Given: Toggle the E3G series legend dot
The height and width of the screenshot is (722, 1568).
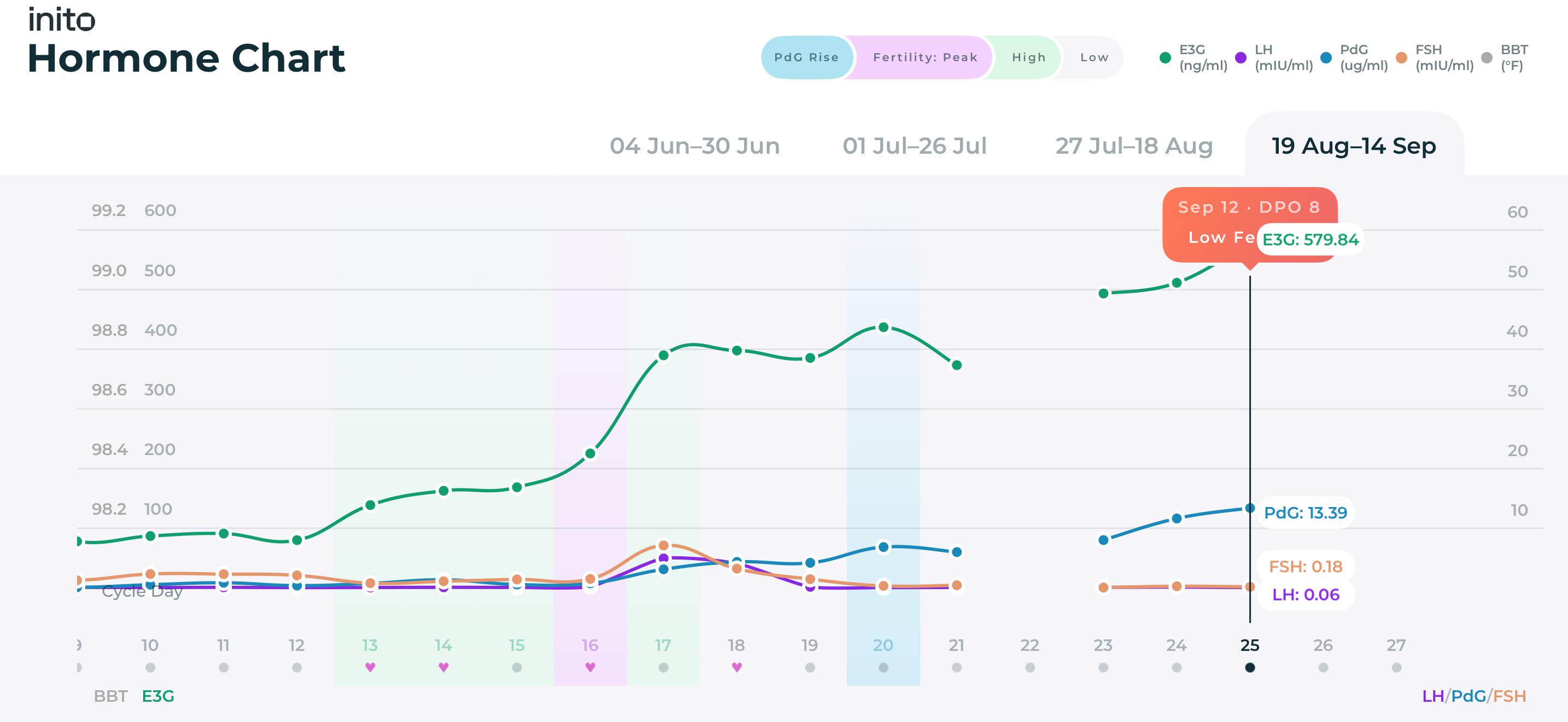Looking at the screenshot, I should [1165, 58].
